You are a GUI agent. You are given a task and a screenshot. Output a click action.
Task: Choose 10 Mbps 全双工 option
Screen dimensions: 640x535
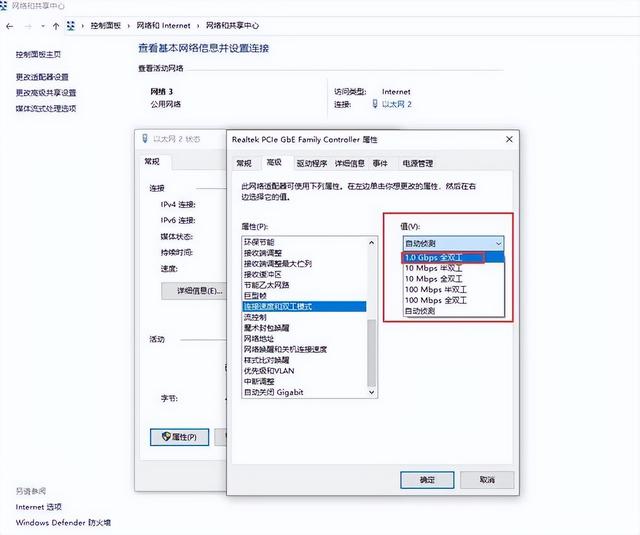tap(454, 279)
